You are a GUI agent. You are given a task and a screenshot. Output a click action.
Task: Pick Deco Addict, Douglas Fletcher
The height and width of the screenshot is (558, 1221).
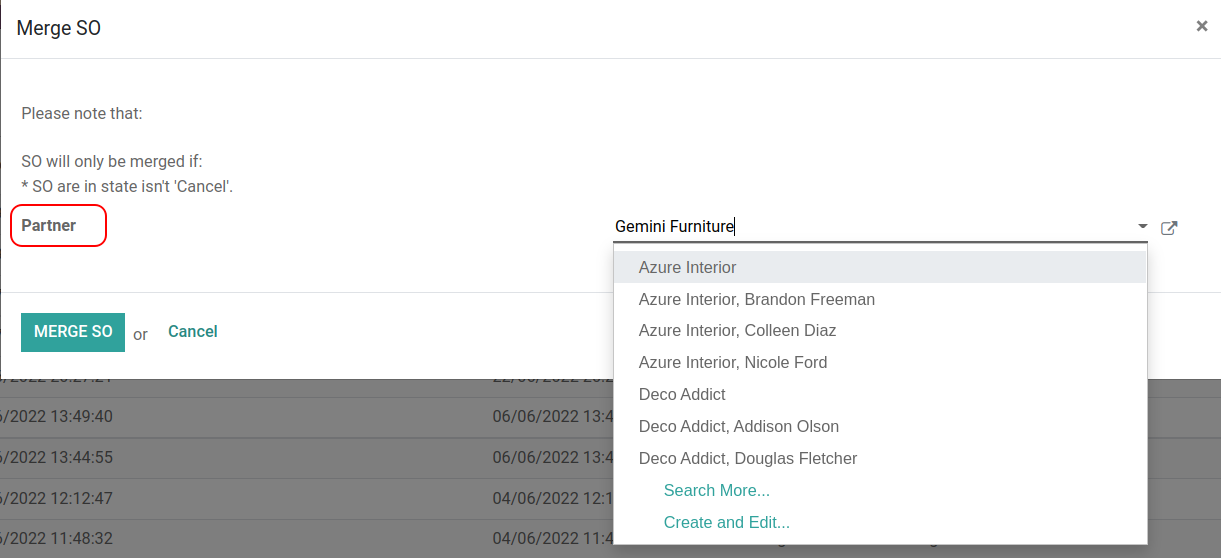tap(747, 458)
